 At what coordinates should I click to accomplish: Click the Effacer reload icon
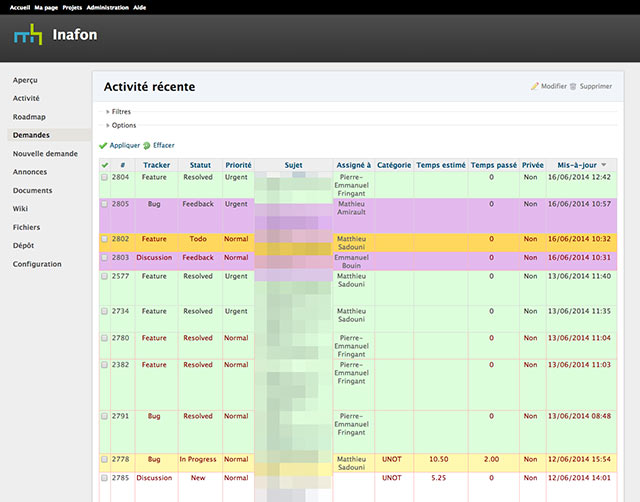pyautogui.click(x=147, y=145)
